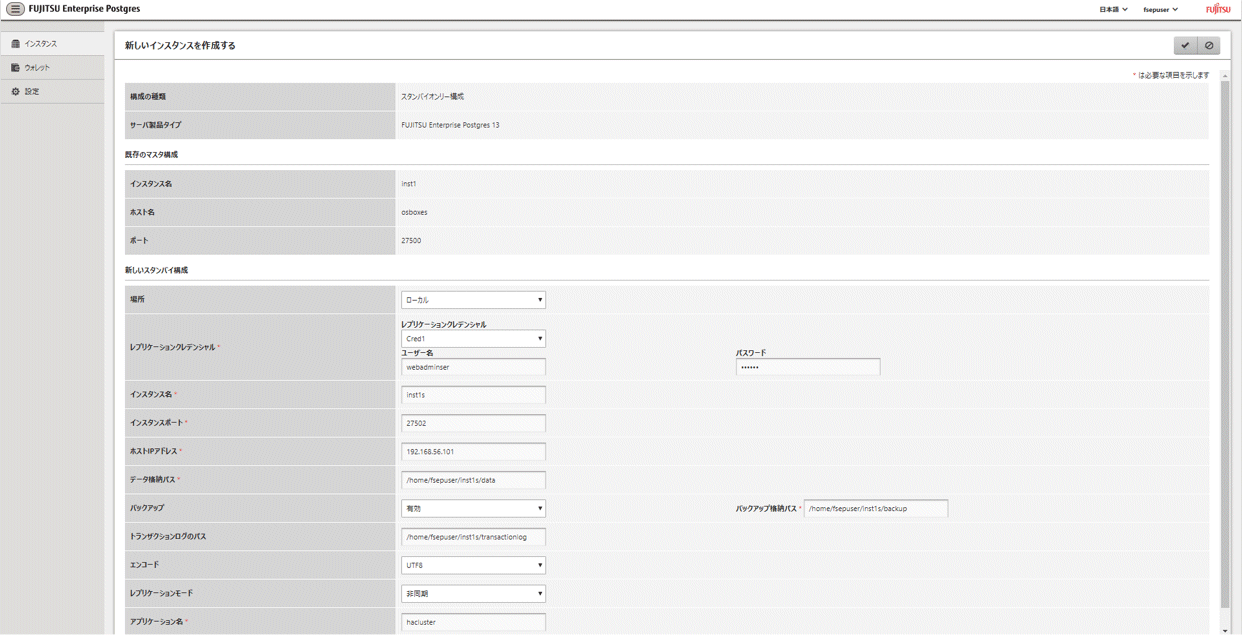This screenshot has height=635, width=1242.
Task: Select the host name osboxes
Action: click(414, 212)
